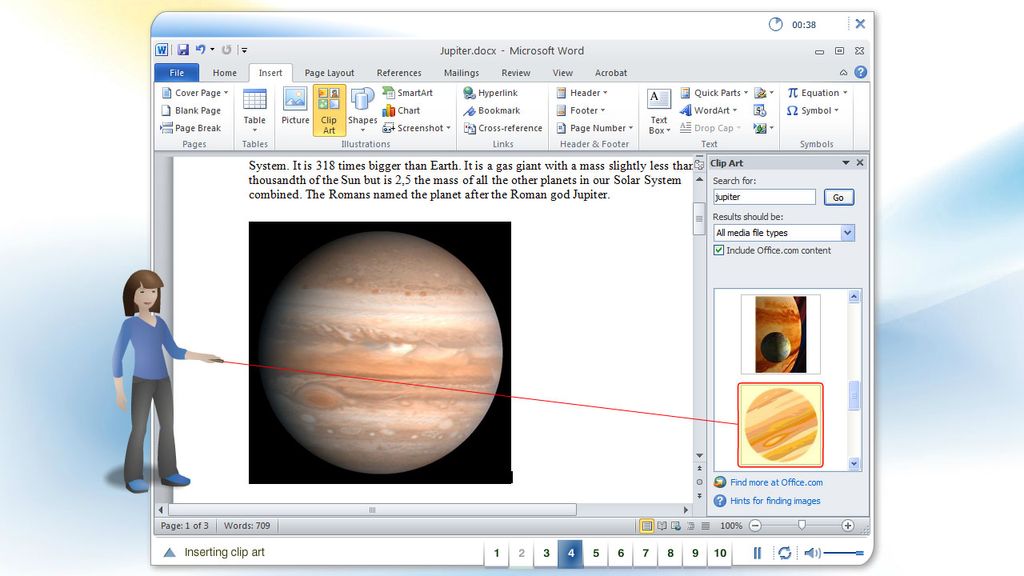Screen dimensions: 1024x576
Task: Click the Save icon in quick access toolbar
Action: click(x=183, y=50)
